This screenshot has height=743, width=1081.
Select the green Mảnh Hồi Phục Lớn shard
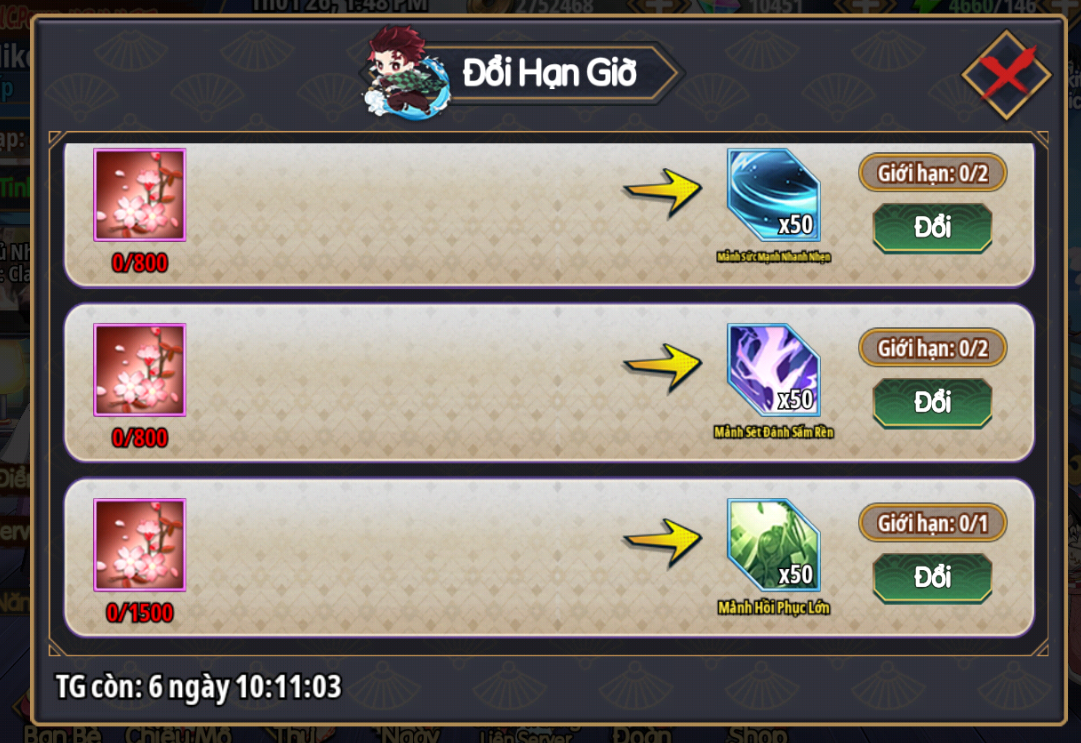[774, 545]
